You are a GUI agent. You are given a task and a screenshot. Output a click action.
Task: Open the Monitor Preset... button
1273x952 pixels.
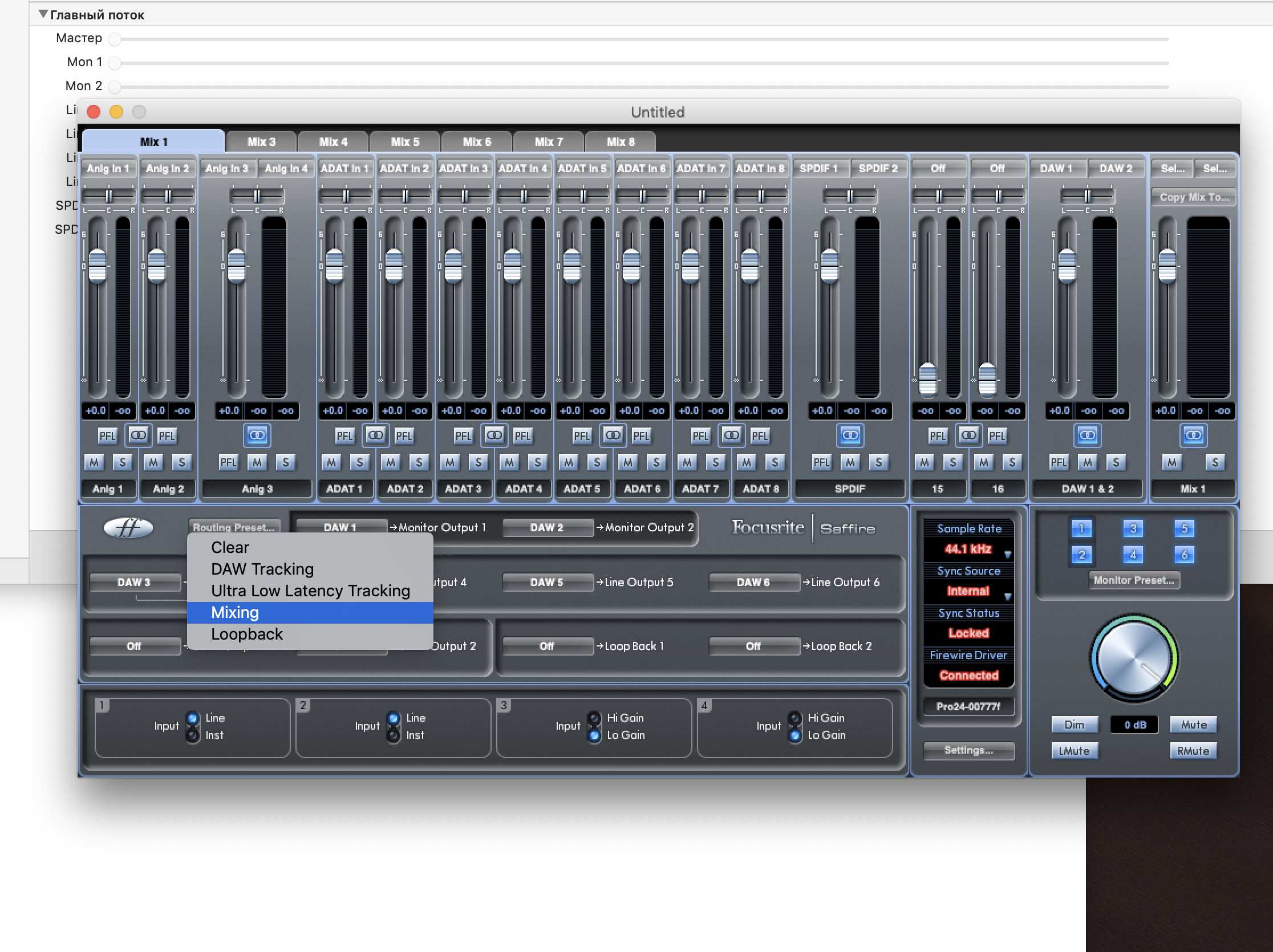point(1133,580)
